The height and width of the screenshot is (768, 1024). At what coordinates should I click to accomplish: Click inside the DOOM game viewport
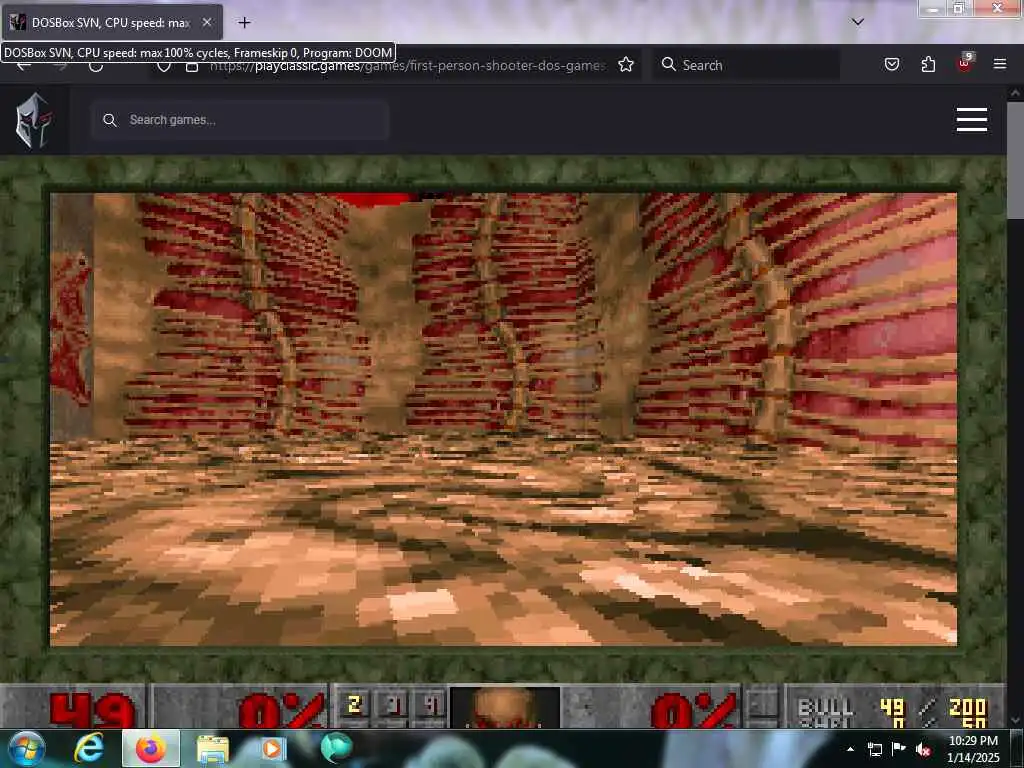tap(504, 419)
